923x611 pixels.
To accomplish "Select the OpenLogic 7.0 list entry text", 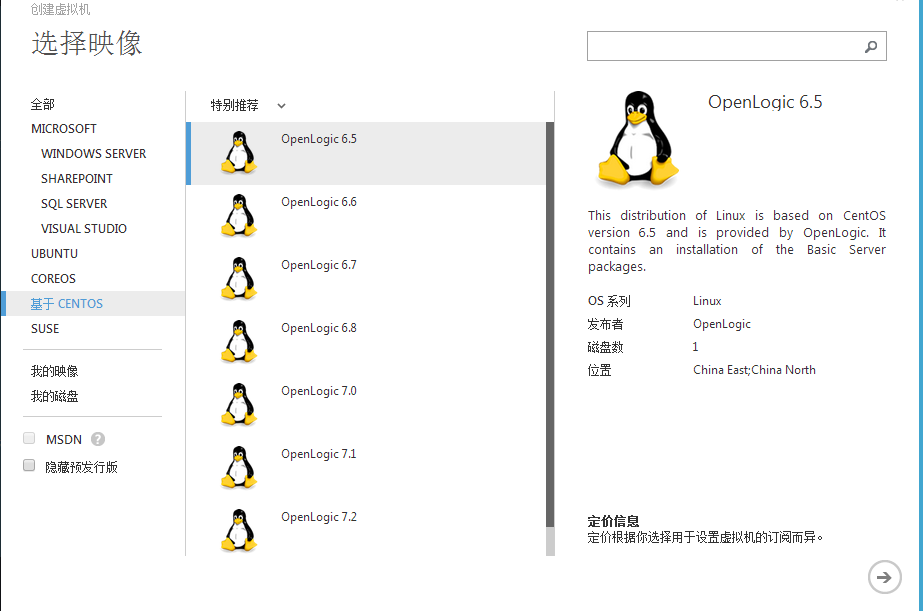I will (318, 391).
